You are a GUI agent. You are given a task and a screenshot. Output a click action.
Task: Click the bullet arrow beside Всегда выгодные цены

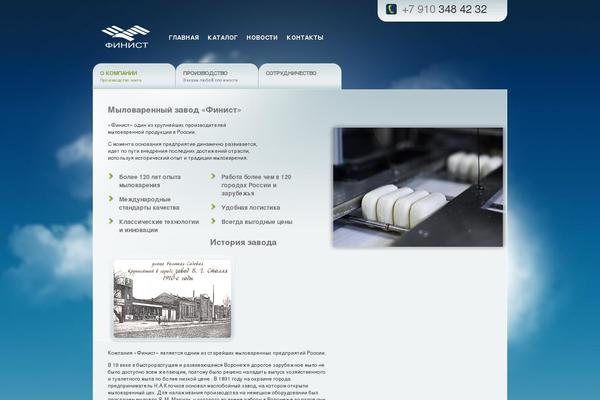[213, 221]
